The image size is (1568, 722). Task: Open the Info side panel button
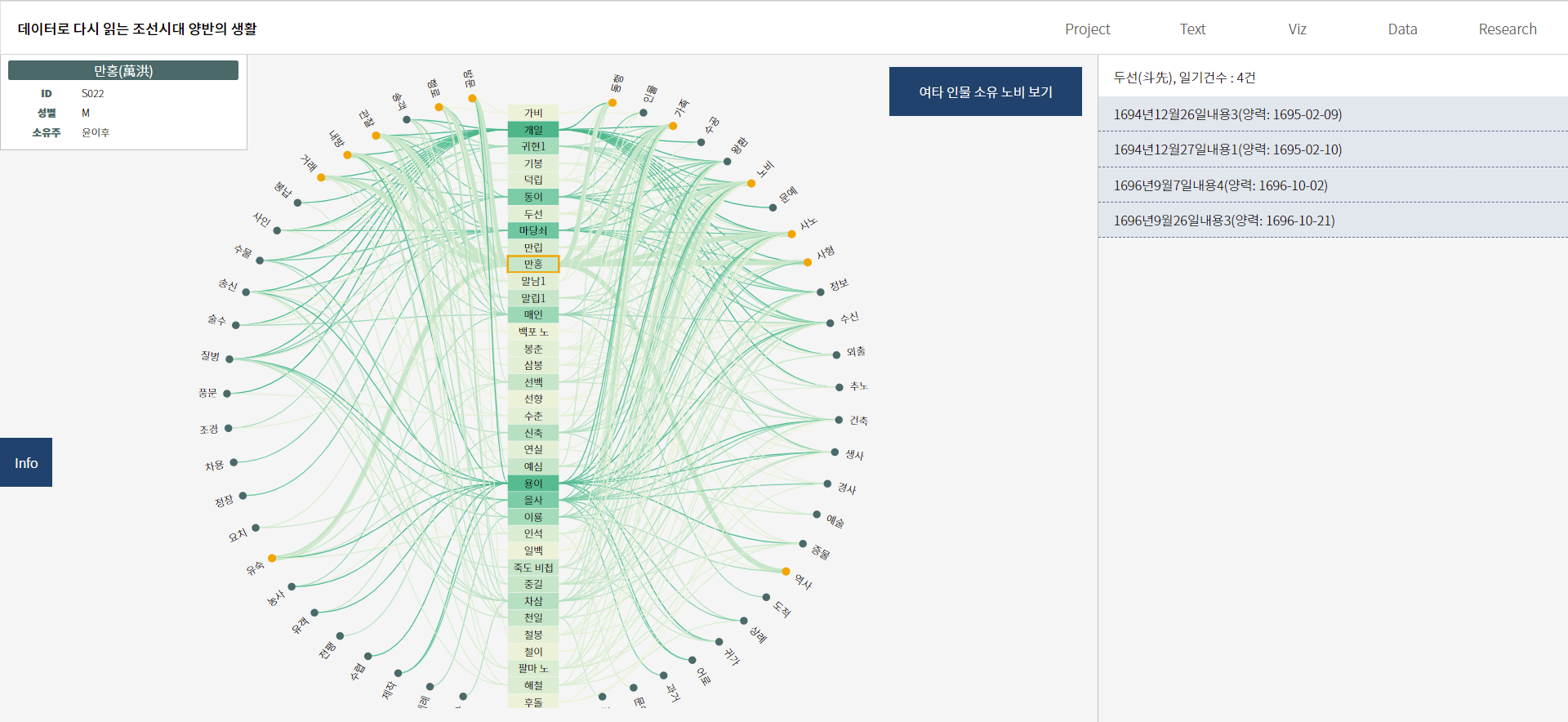point(26,463)
